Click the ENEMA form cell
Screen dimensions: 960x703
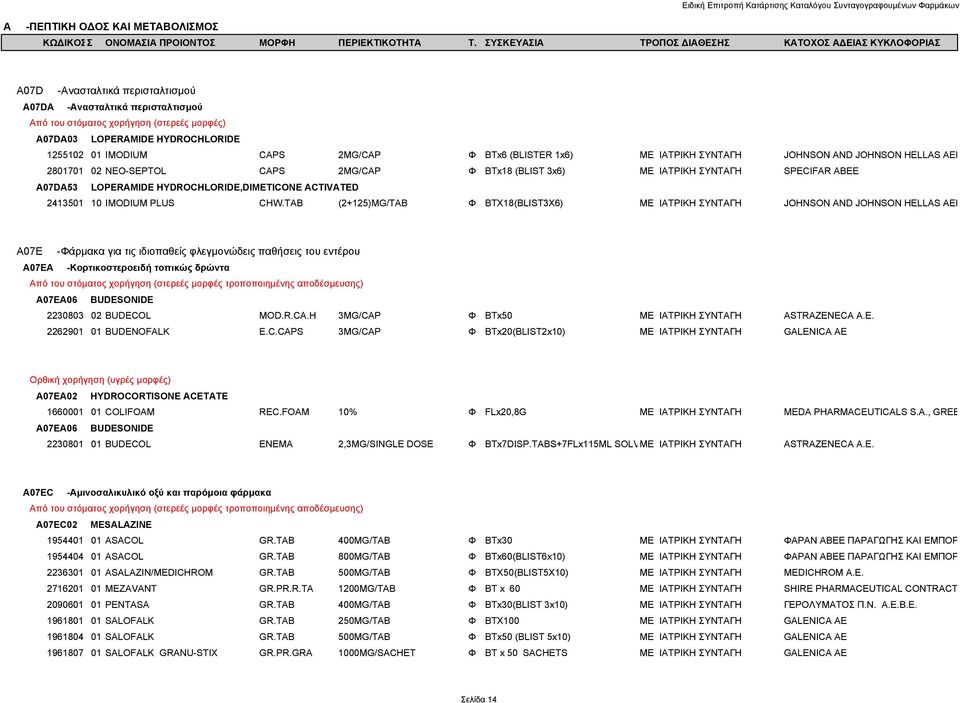click(x=276, y=444)
